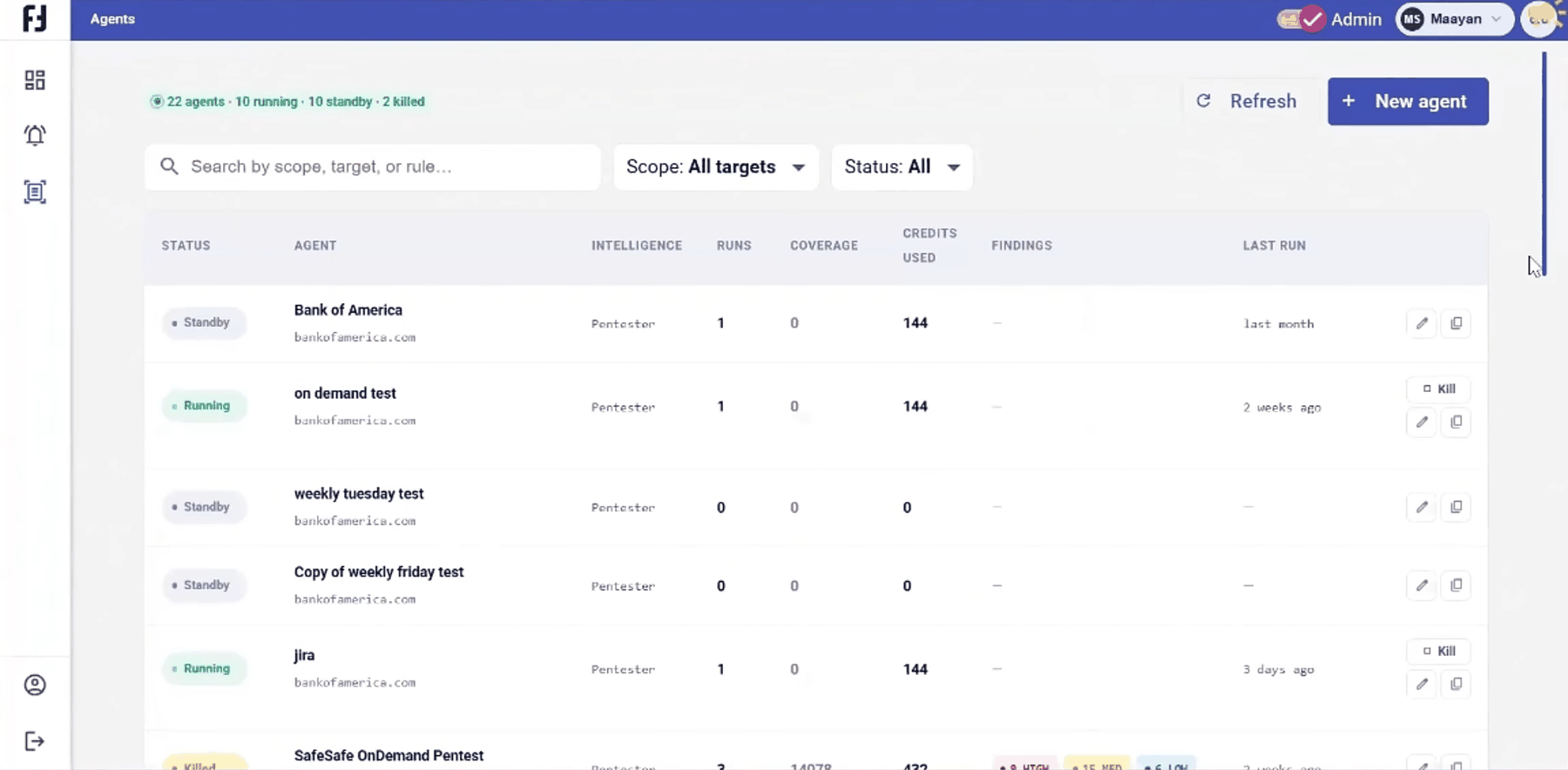This screenshot has height=770, width=1568.
Task: Edit the jira agent
Action: click(1422, 685)
